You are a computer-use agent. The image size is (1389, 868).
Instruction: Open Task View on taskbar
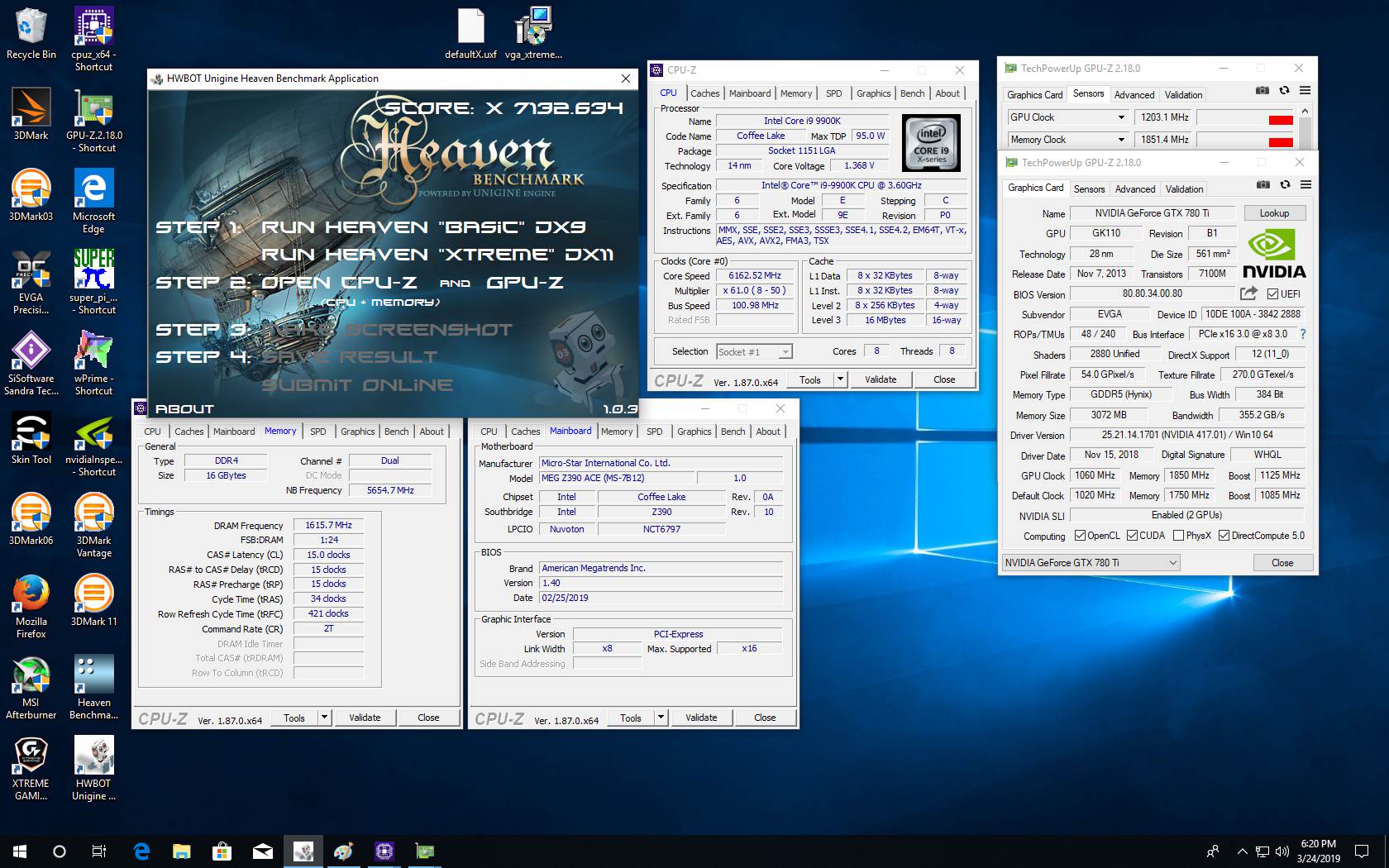(x=99, y=851)
